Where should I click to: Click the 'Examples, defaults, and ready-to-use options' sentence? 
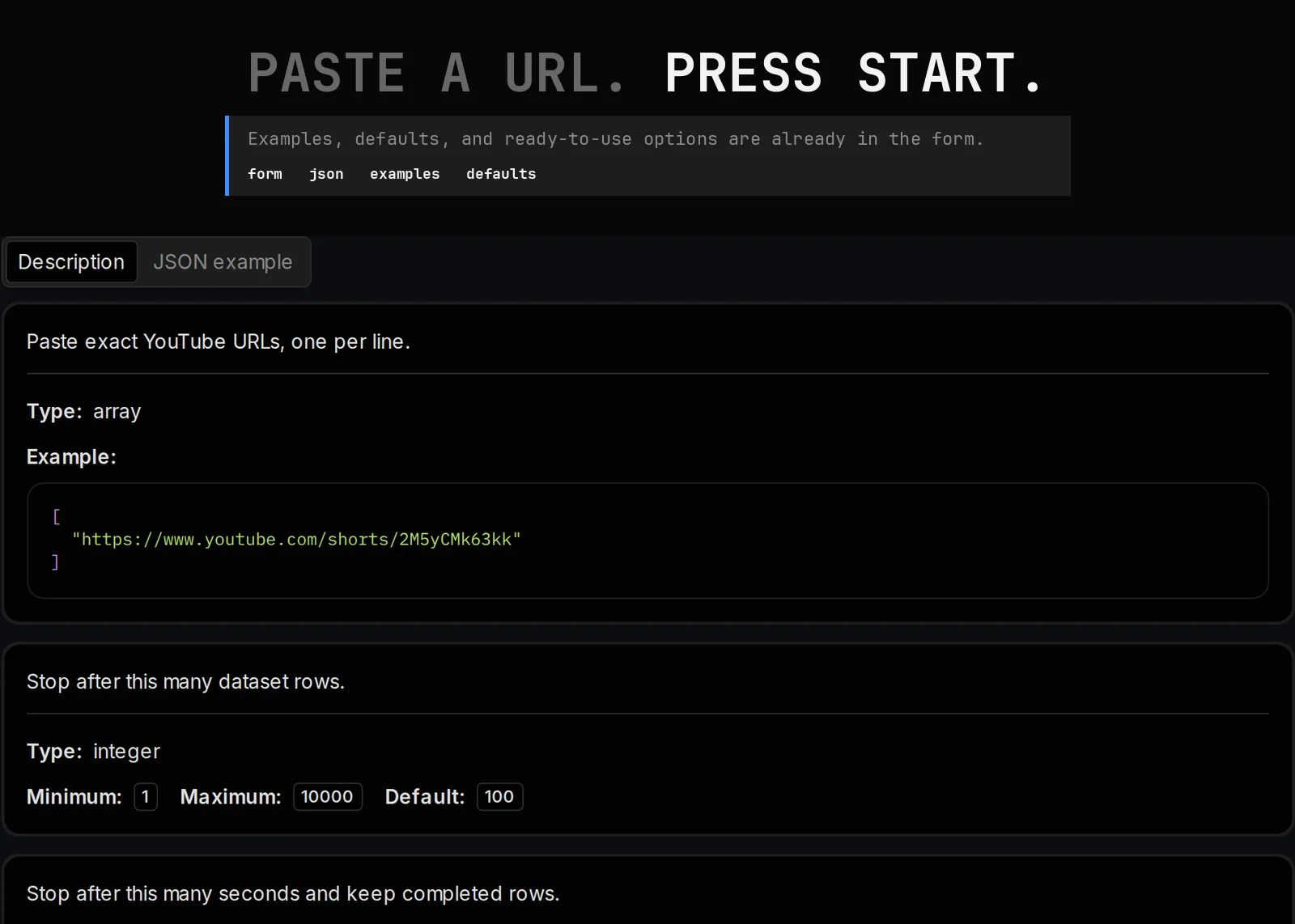coord(615,139)
